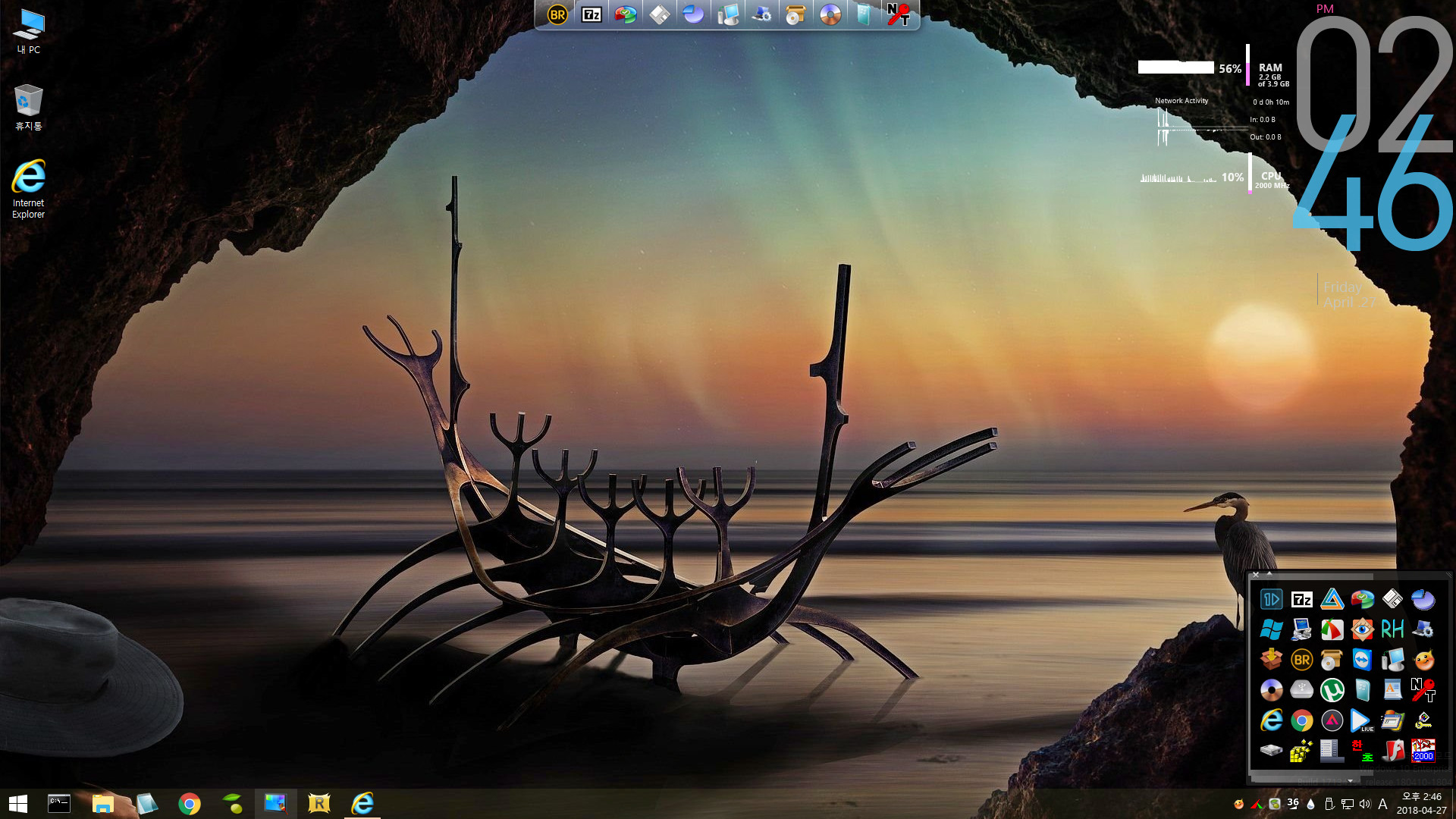Viewport: 1456px width, 819px height.
Task: Open the command prompt from the taskbar
Action: click(x=59, y=804)
